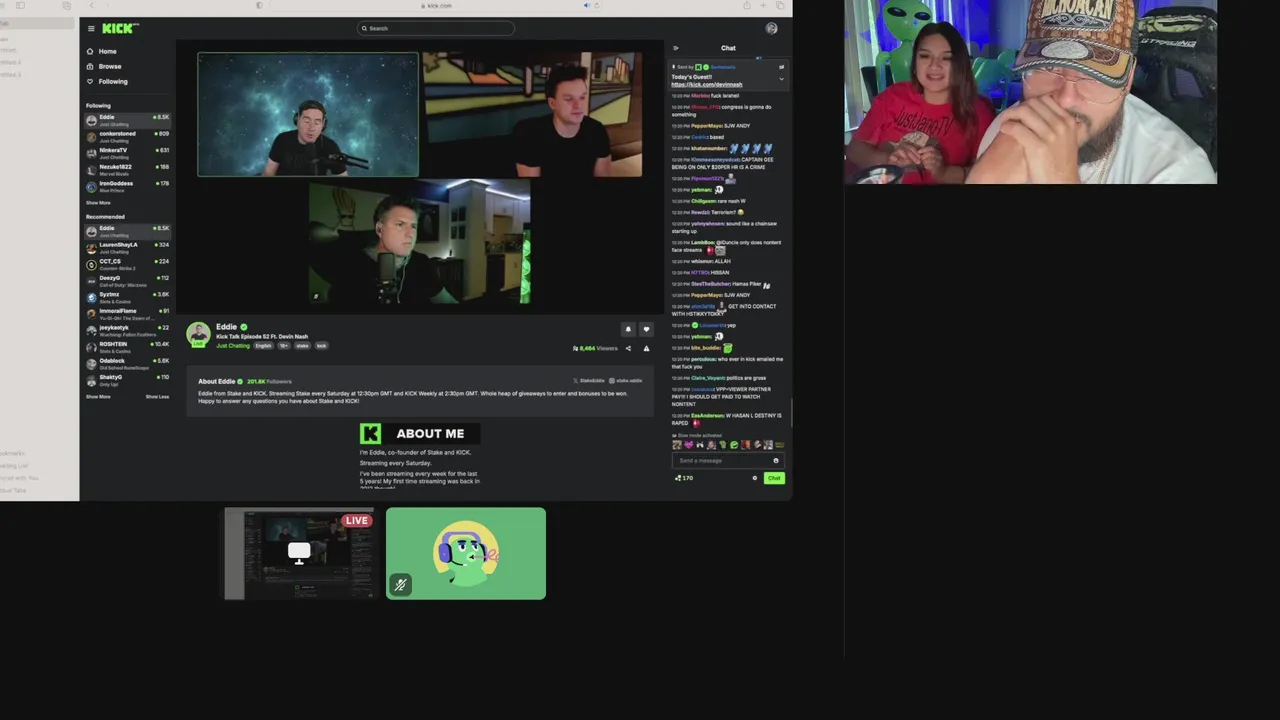The width and height of the screenshot is (1280, 720).
Task: Collapse Recommended list with Show Less
Action: click(x=157, y=397)
